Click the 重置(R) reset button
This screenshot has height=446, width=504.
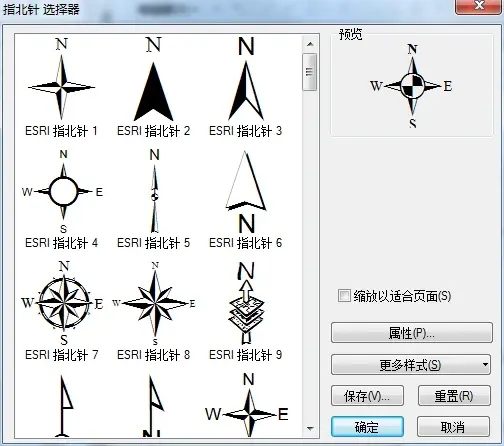(x=454, y=396)
